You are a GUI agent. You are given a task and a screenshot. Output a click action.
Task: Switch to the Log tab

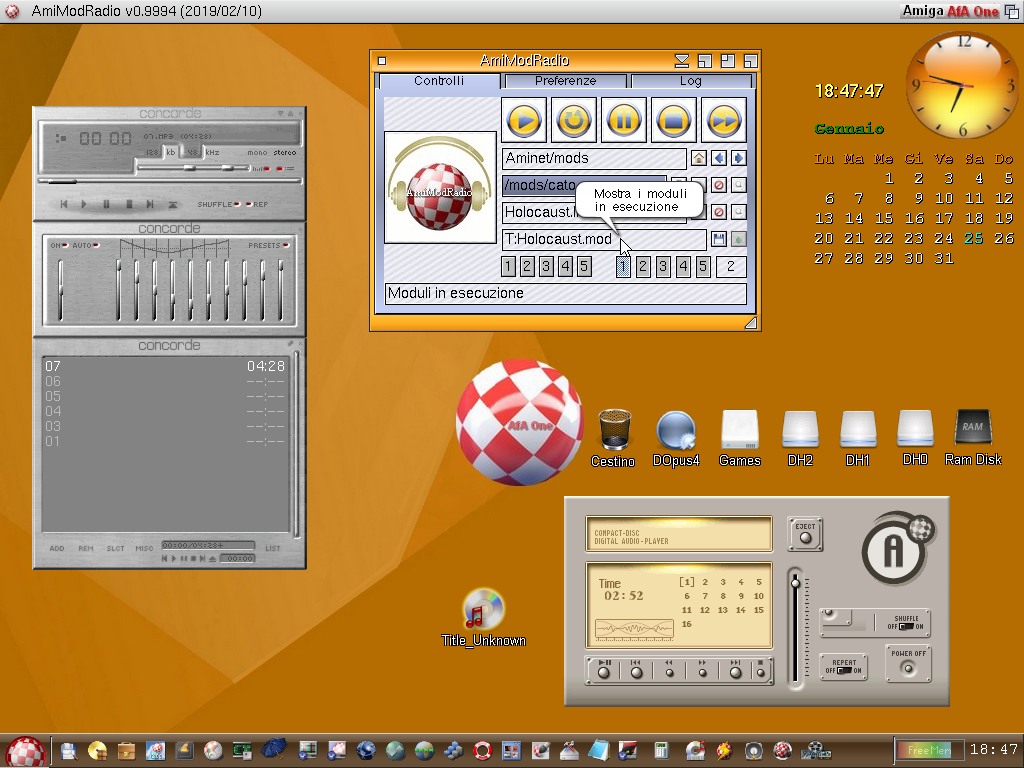[690, 81]
